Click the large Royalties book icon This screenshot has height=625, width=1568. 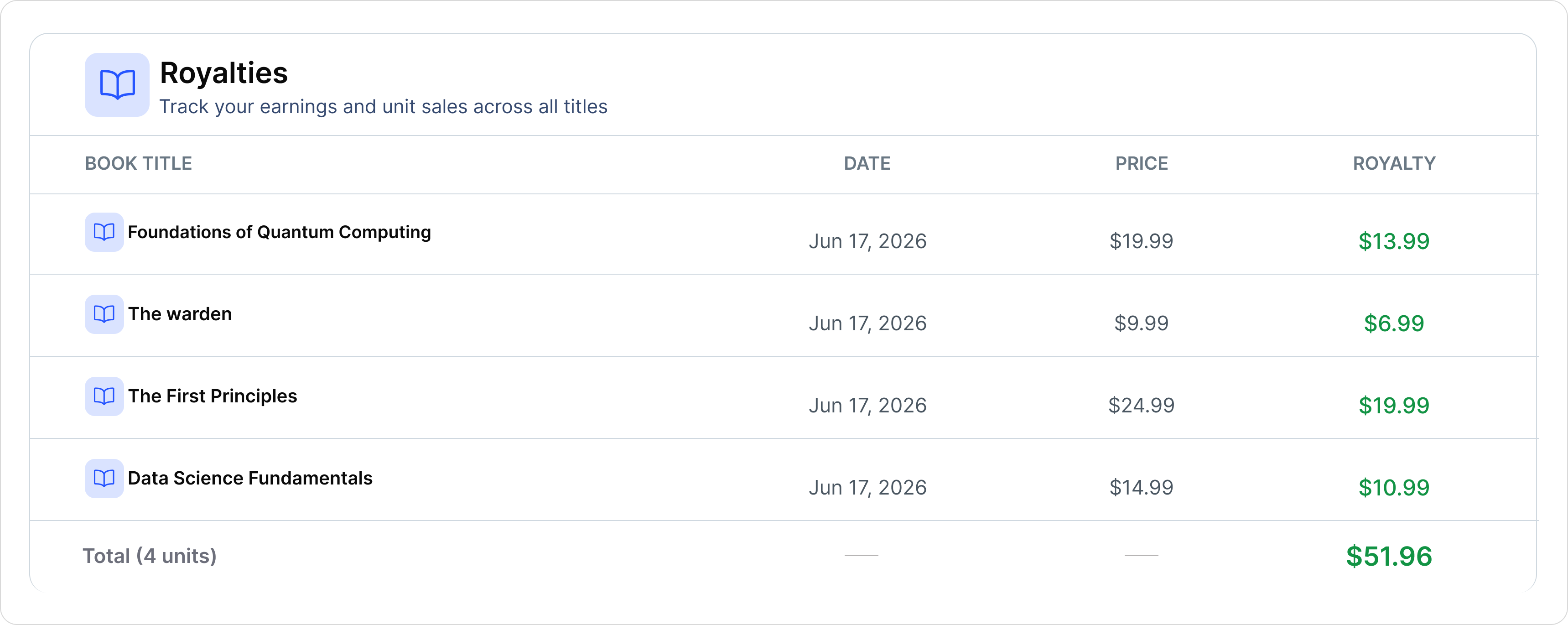tap(117, 84)
